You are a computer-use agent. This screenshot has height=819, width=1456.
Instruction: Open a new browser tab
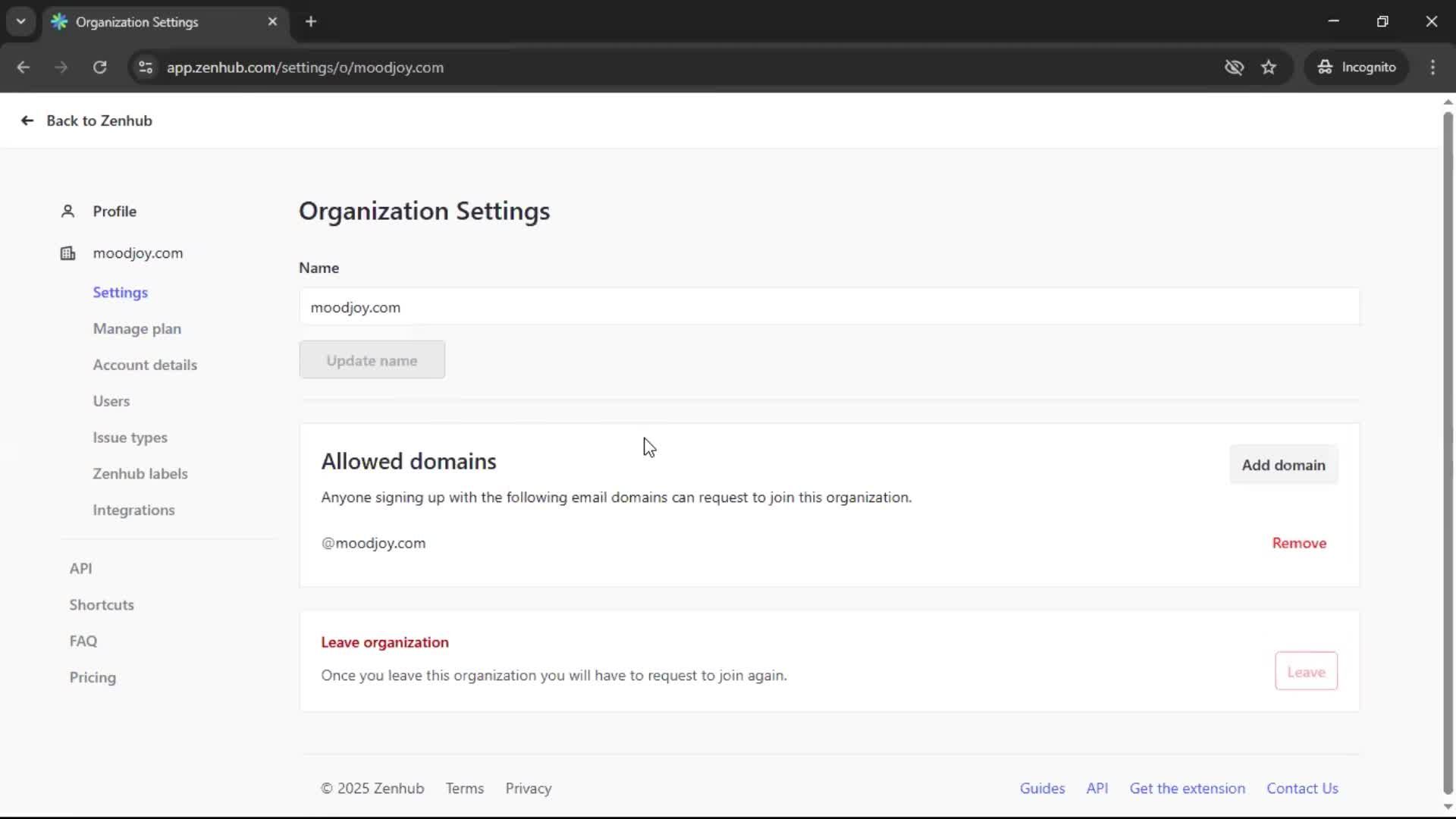tap(311, 22)
